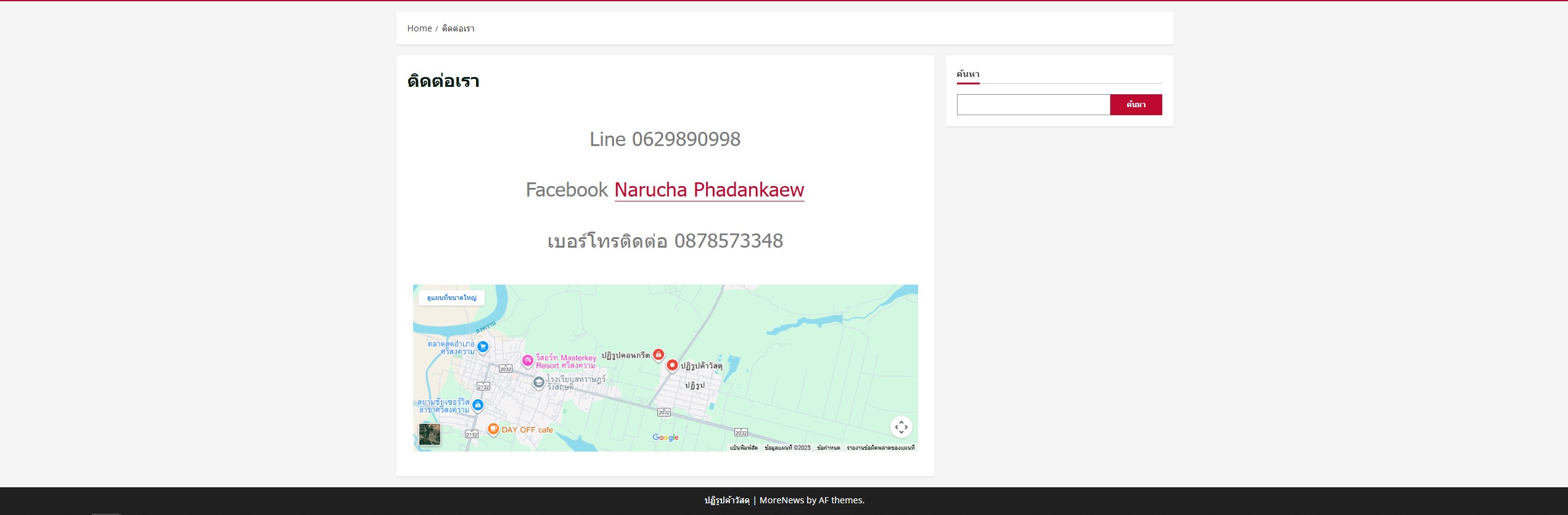Viewport: 1568px width, 515px height.
Task: Select the Masterkey Resort pink map marker
Action: click(527, 361)
